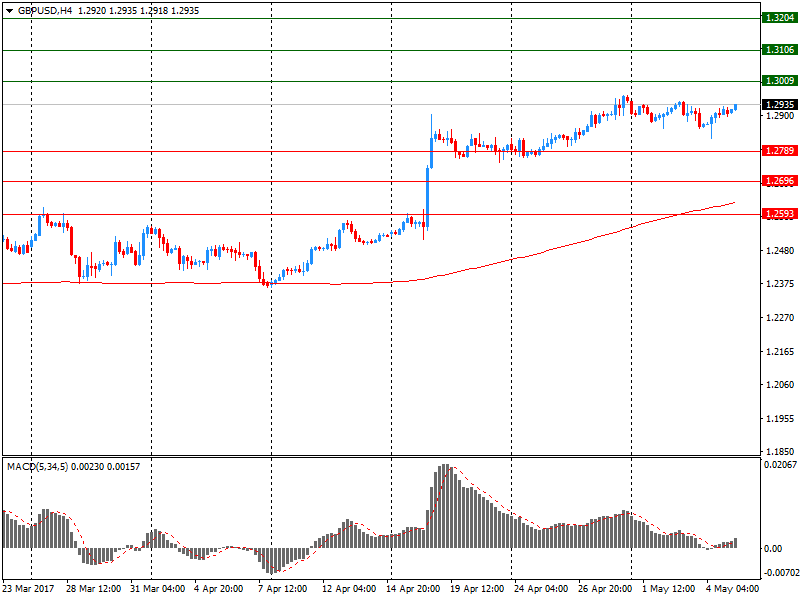
Task: Select the 14 Apr 20:00 time label
Action: point(413,589)
